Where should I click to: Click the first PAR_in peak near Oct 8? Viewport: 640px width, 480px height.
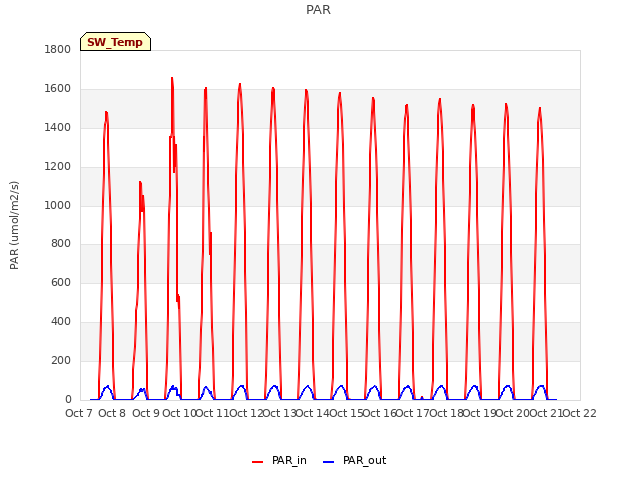(x=106, y=112)
